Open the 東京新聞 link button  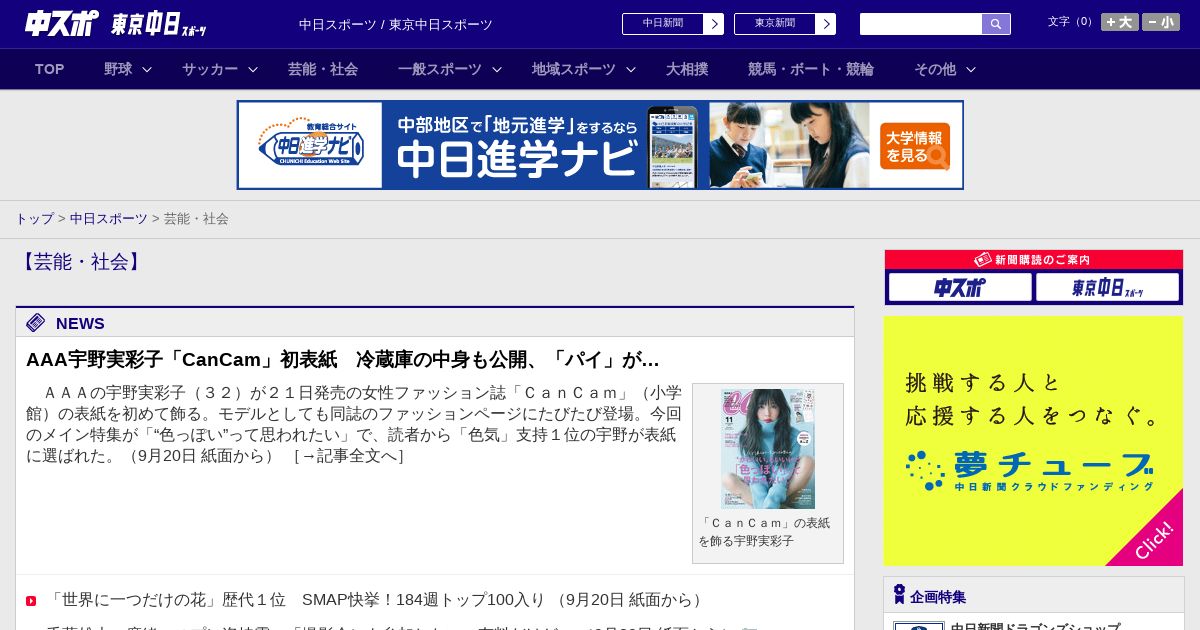tap(784, 24)
